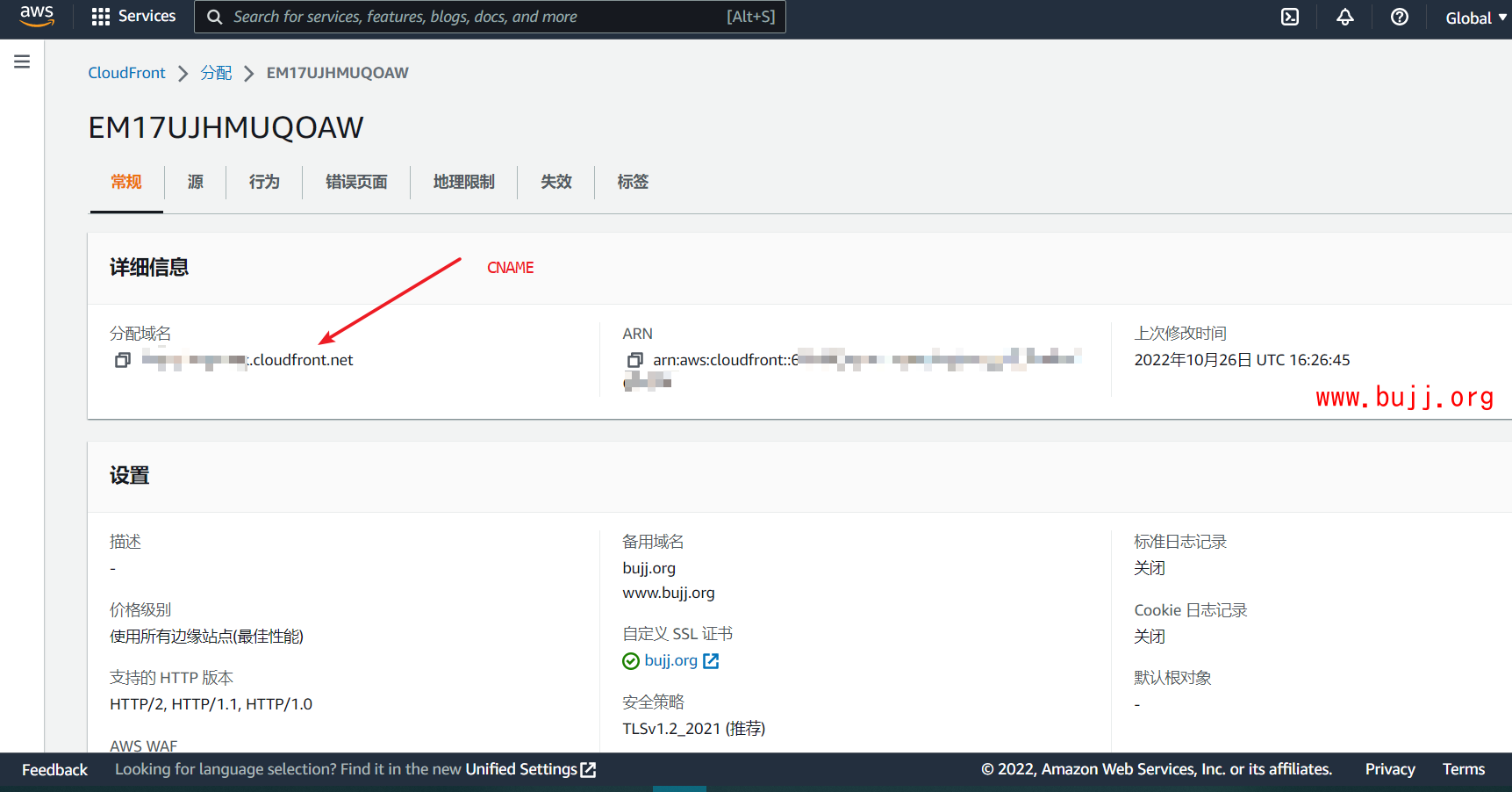
Task: Select the cloudfront.net domain text
Action: (302, 360)
